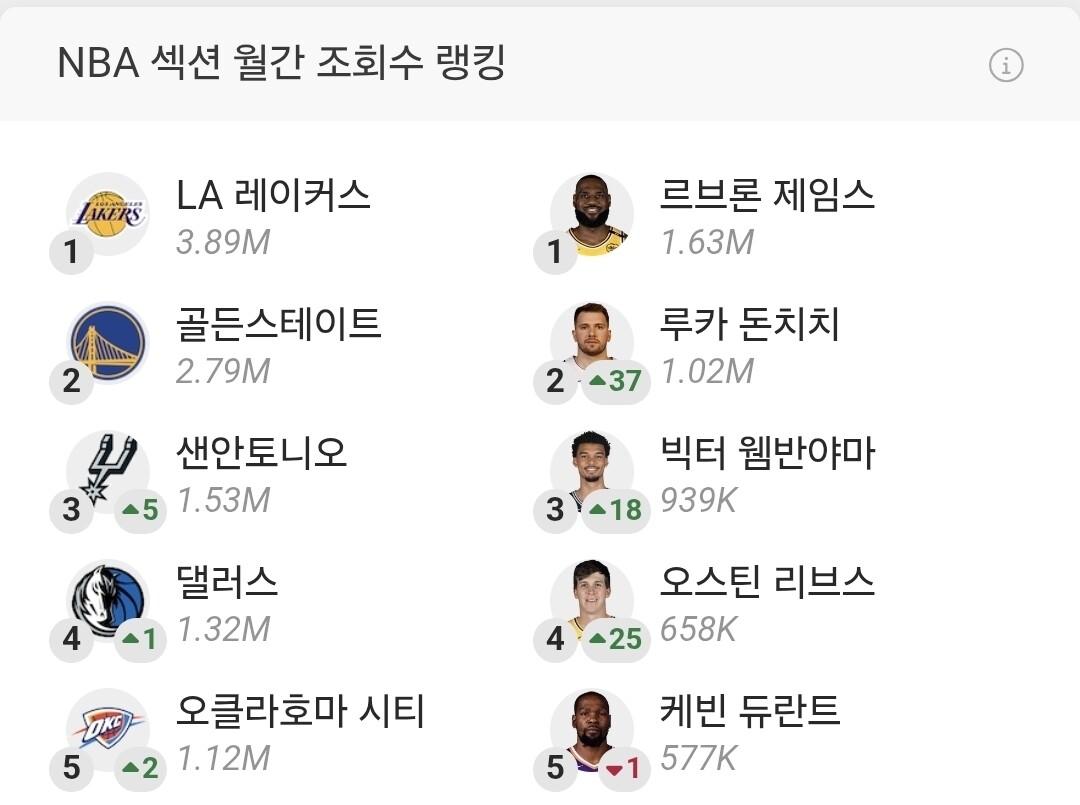Open the 골든스테이트 team link

[x=279, y=324]
